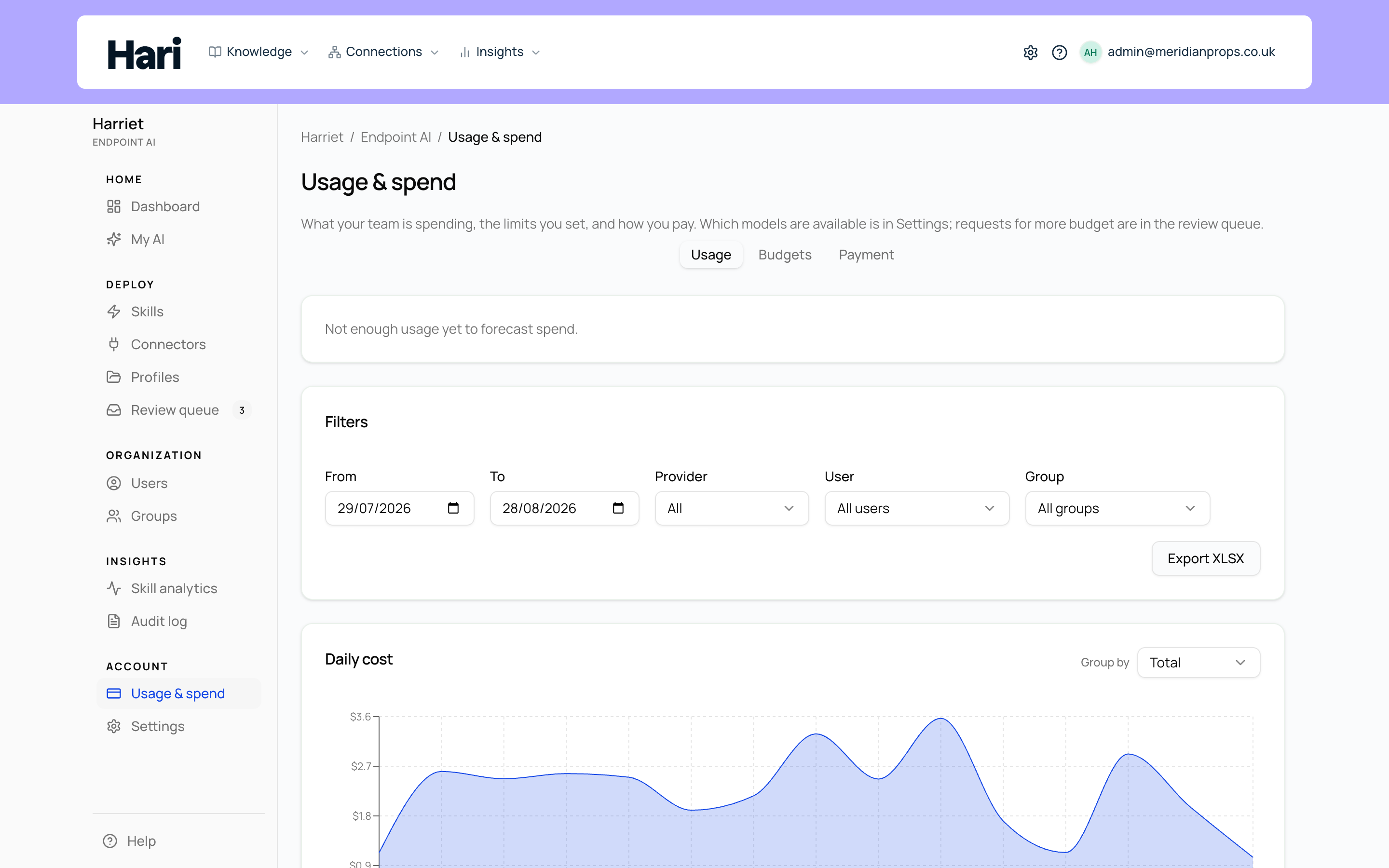Open the Provider dropdown
The width and height of the screenshot is (1389, 868).
click(x=732, y=508)
